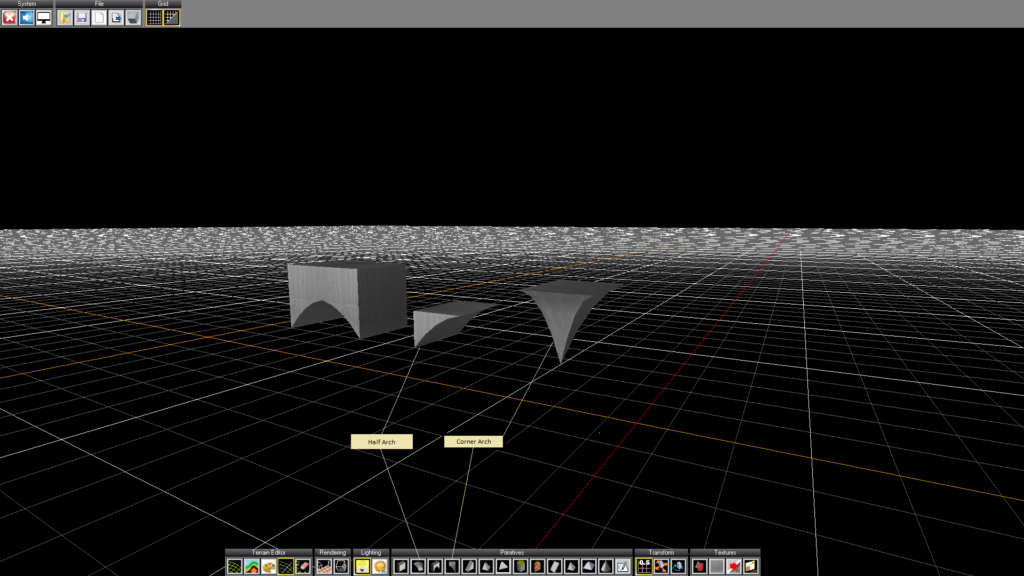Select the colored heightmap terrain tool
The width and height of the screenshot is (1024, 576).
[251, 566]
